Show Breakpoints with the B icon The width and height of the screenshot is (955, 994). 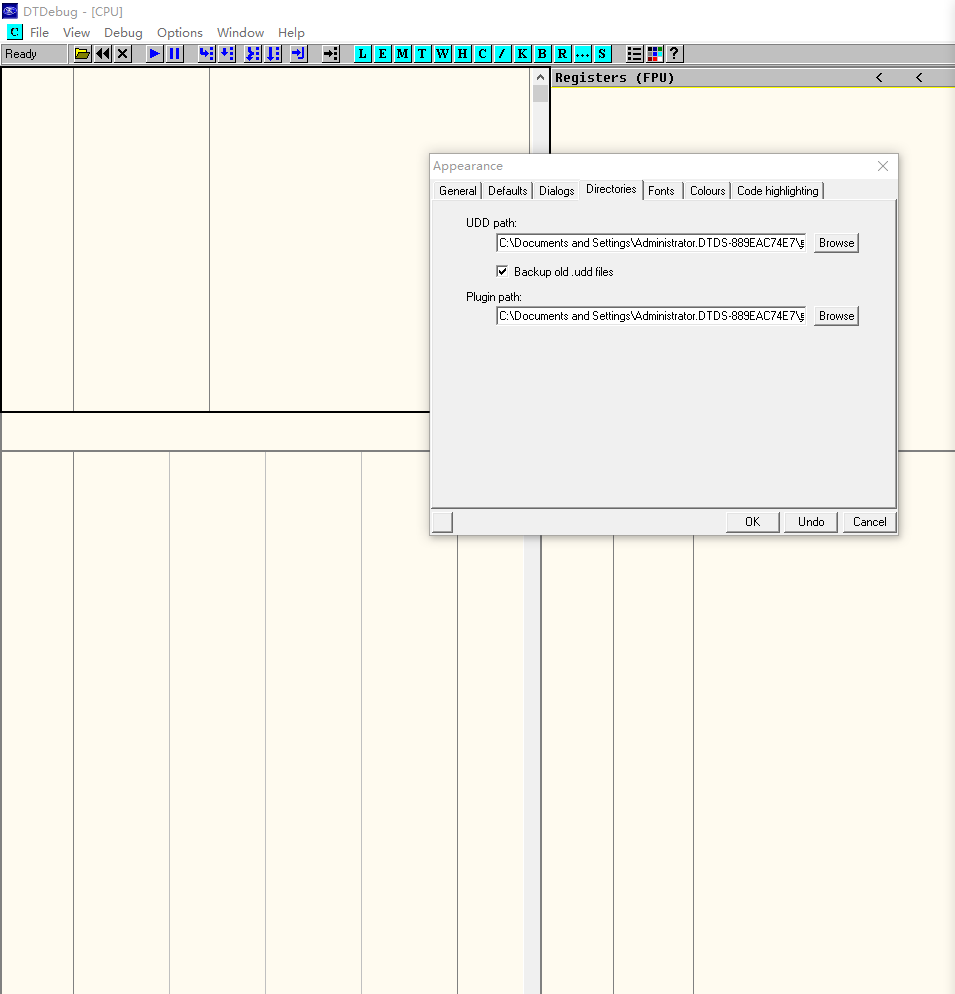click(542, 54)
